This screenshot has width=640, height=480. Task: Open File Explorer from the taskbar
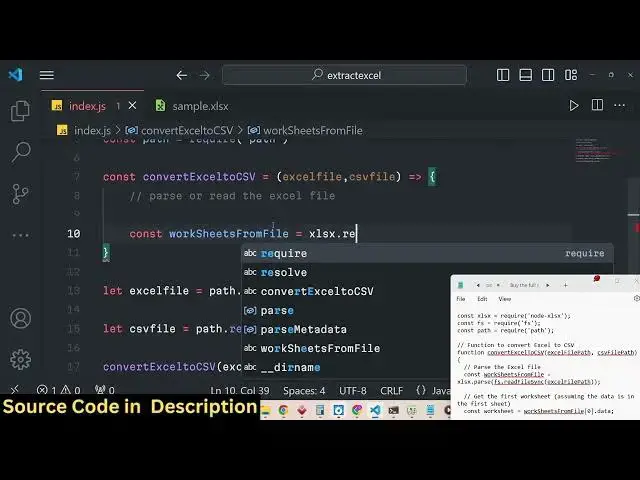(x=266, y=410)
